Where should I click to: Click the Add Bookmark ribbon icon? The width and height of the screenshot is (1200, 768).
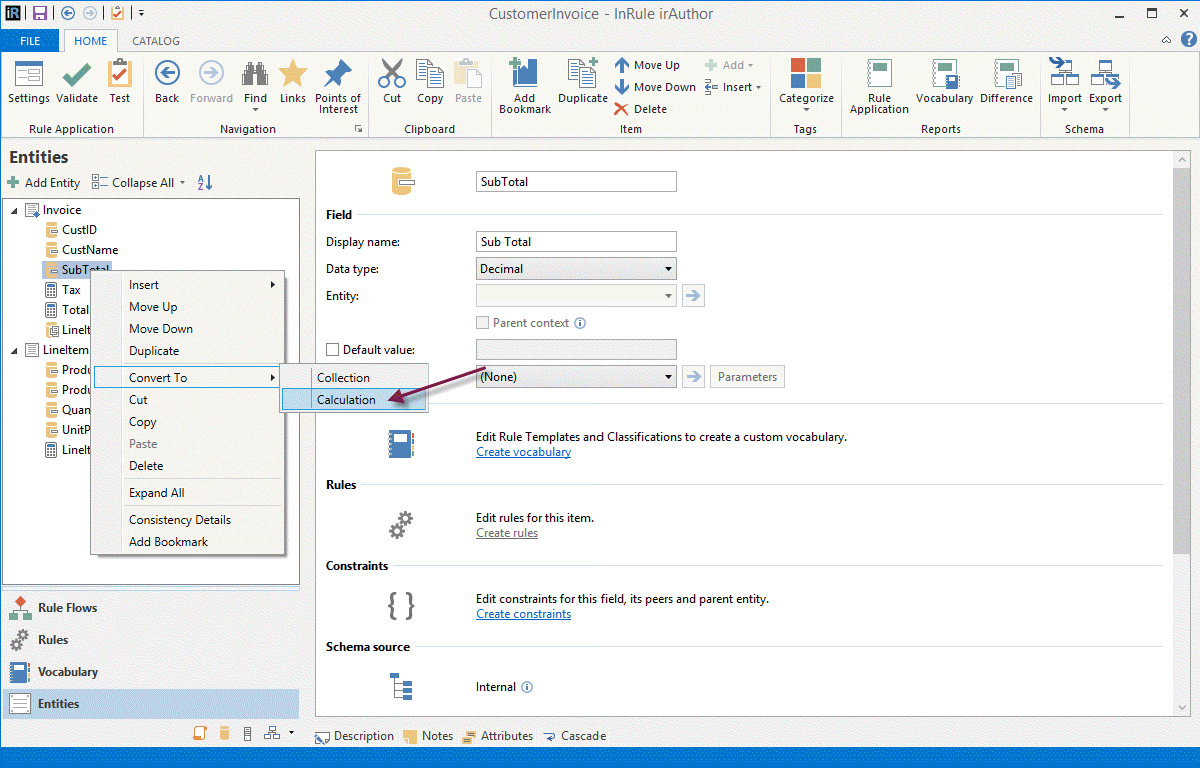click(524, 75)
